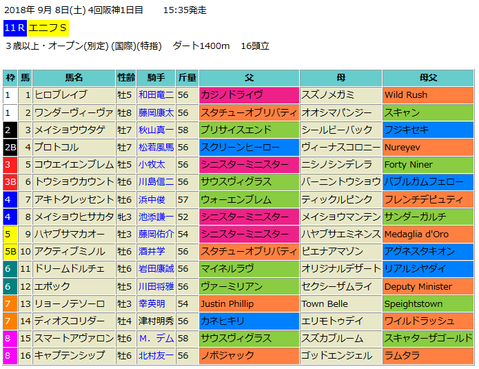This screenshot has width=479, height=369.
Task: Select horse name ハヤブサマカオー
Action: pos(70,234)
